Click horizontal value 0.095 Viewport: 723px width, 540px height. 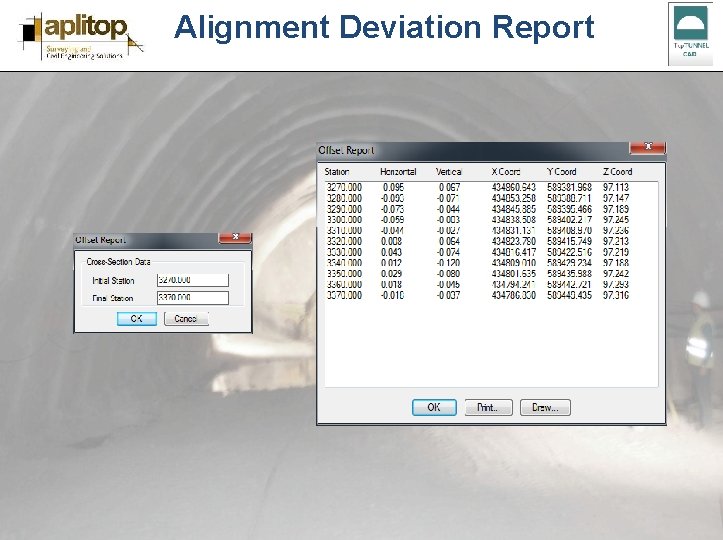(393, 187)
